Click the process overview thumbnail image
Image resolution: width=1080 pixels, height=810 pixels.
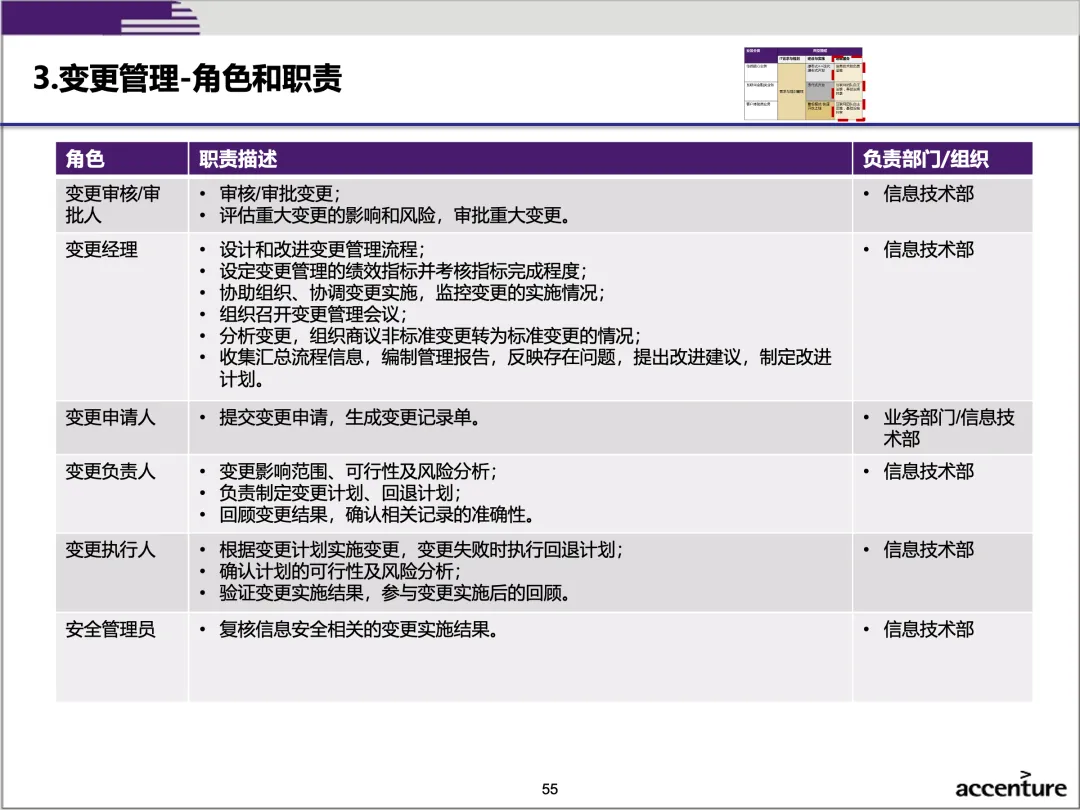[804, 84]
